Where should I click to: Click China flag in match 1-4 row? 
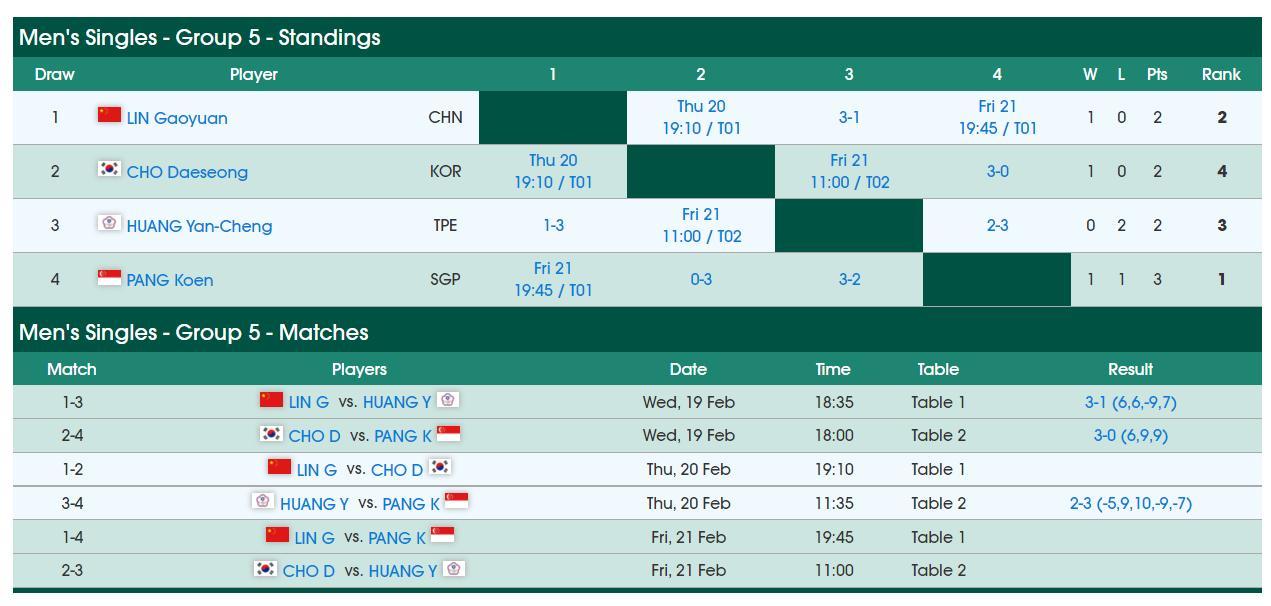[277, 535]
